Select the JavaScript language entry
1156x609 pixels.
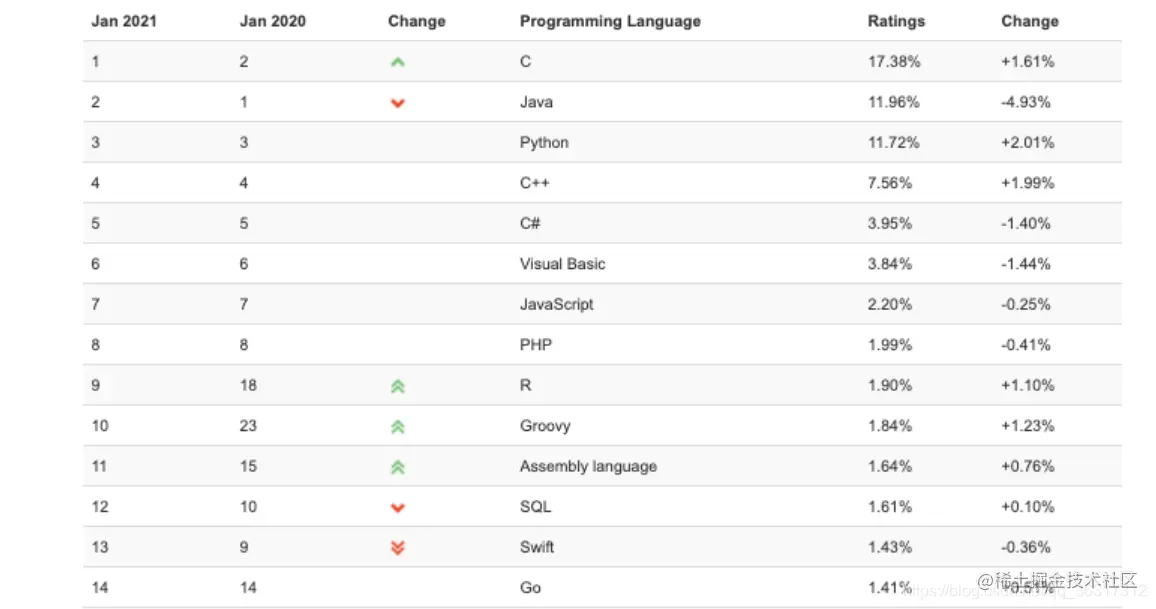click(556, 304)
